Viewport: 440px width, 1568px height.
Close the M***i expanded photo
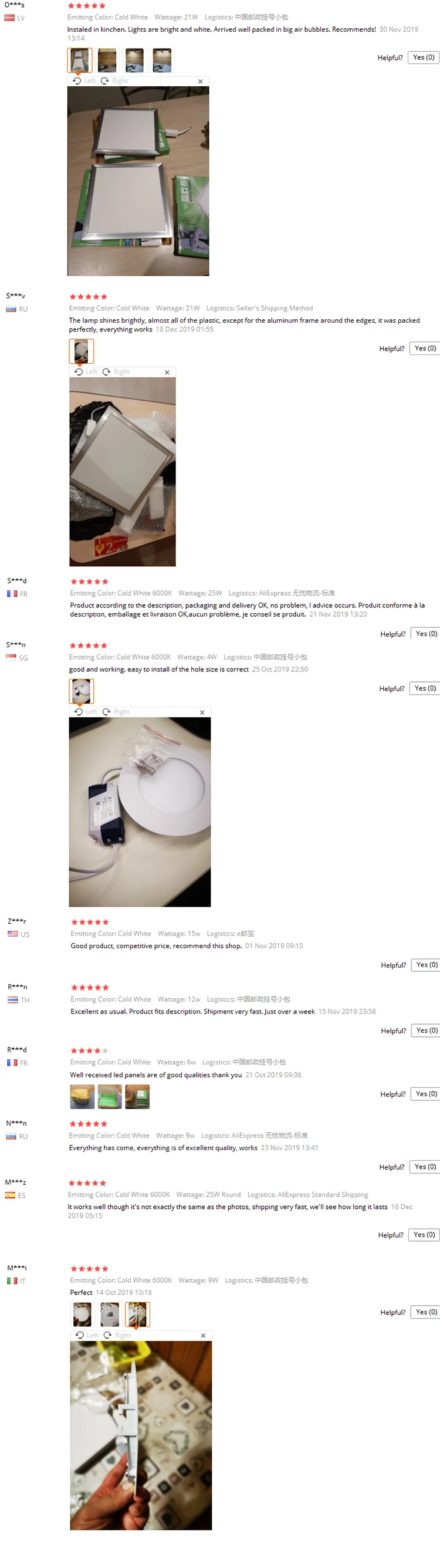(203, 1335)
